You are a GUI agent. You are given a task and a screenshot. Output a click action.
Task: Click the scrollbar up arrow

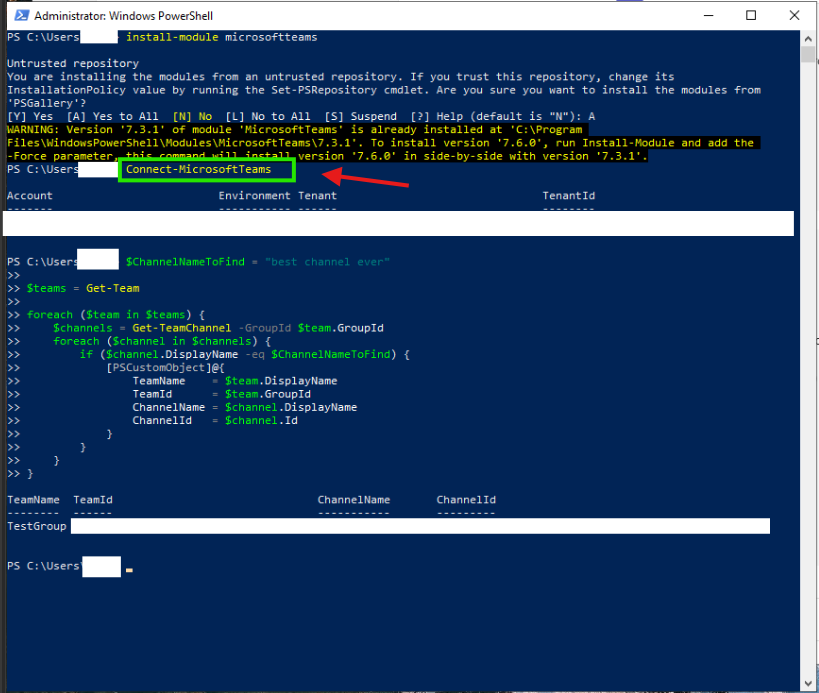point(808,39)
